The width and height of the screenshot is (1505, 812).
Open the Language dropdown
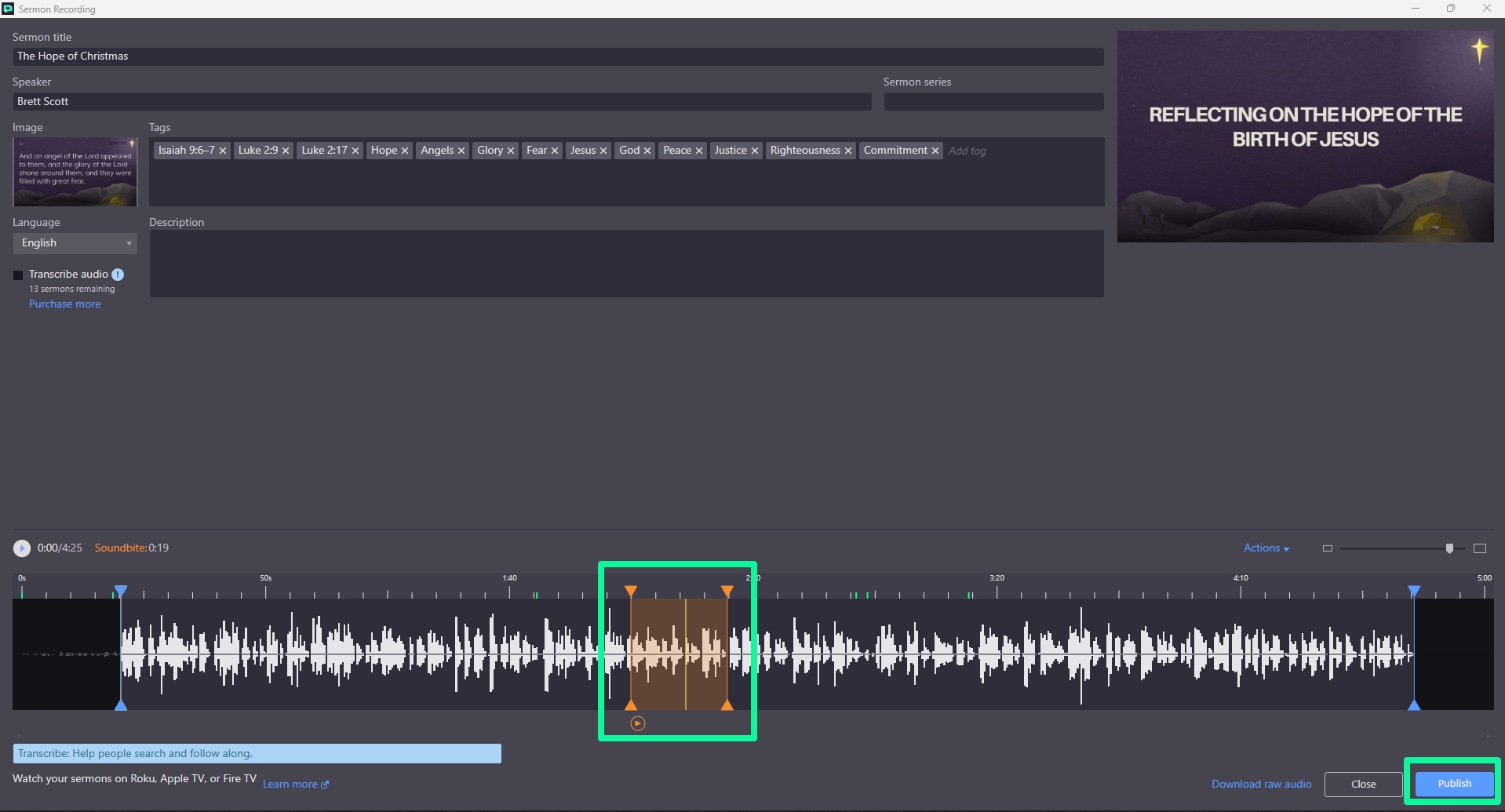(75, 243)
